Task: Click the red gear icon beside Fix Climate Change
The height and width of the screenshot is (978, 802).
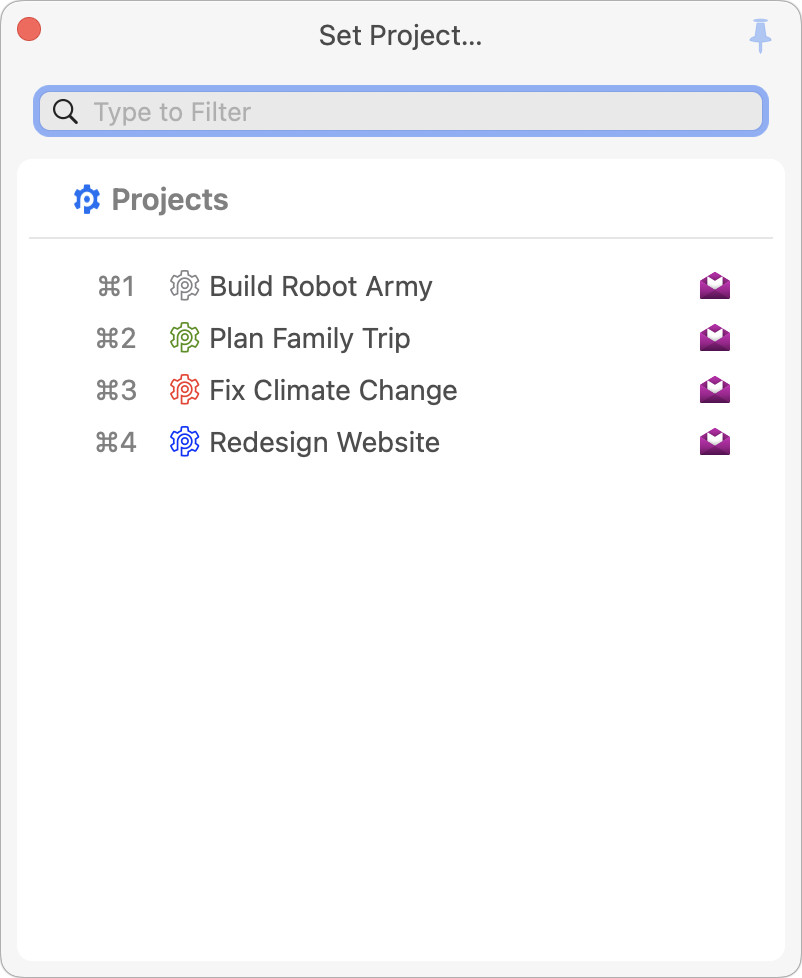Action: coord(185,390)
